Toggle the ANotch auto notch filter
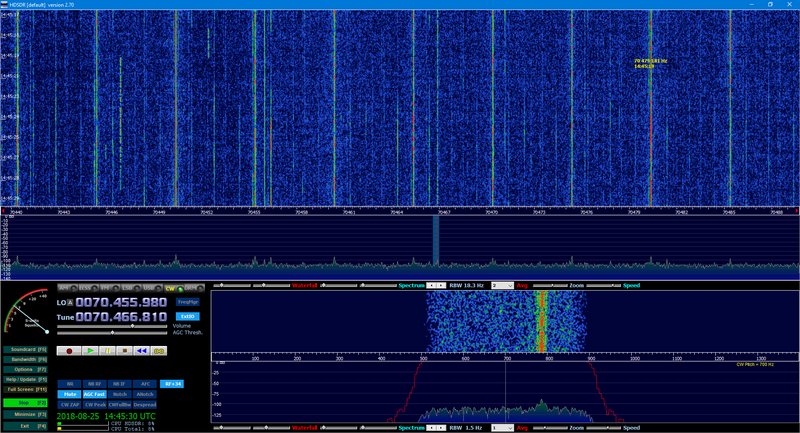This screenshot has width=800, height=433. pos(145,394)
